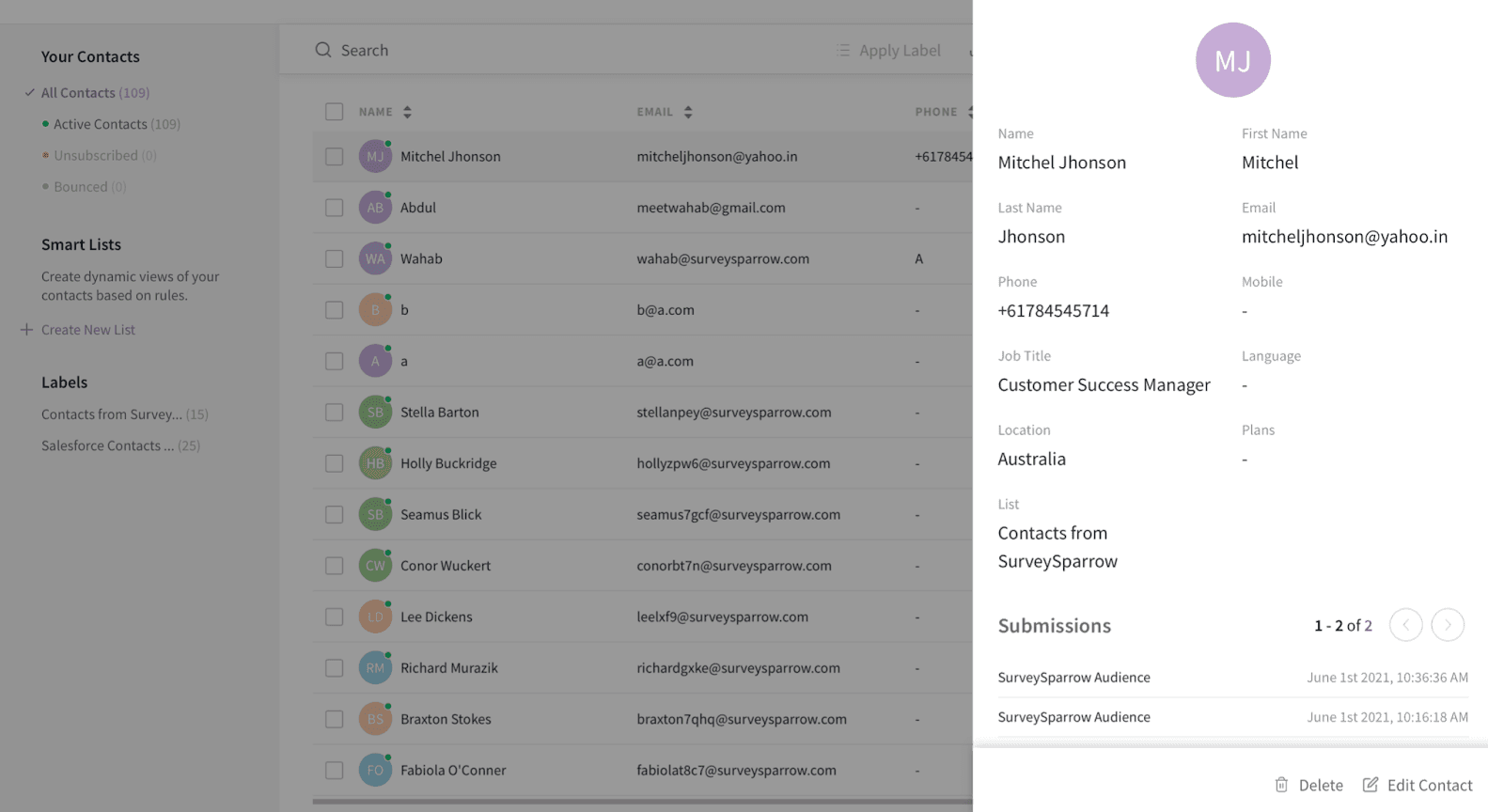
Task: Open the first SurveySparrow Audience submission
Action: click(1073, 678)
